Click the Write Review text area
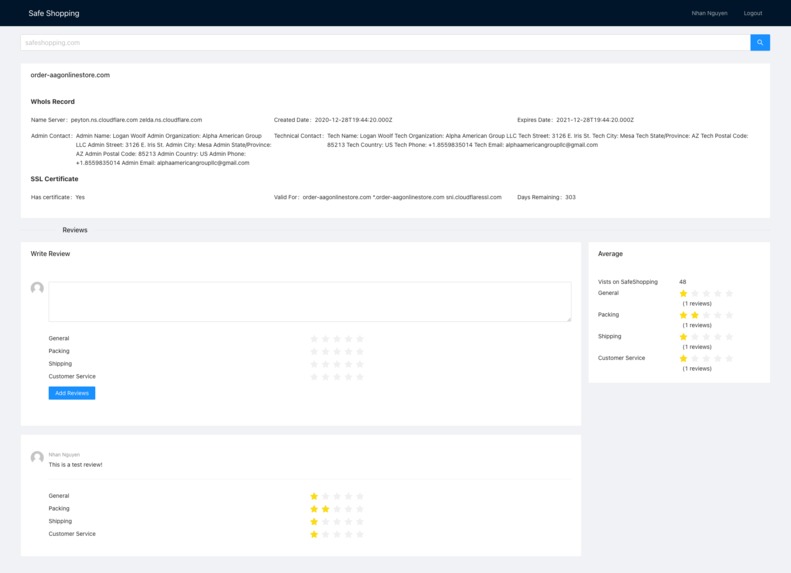 pos(310,302)
